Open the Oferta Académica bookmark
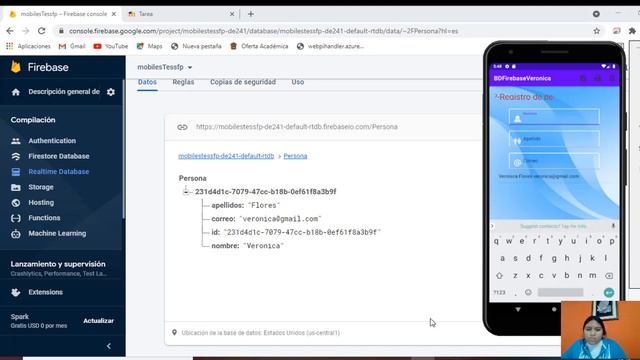 (x=259, y=46)
